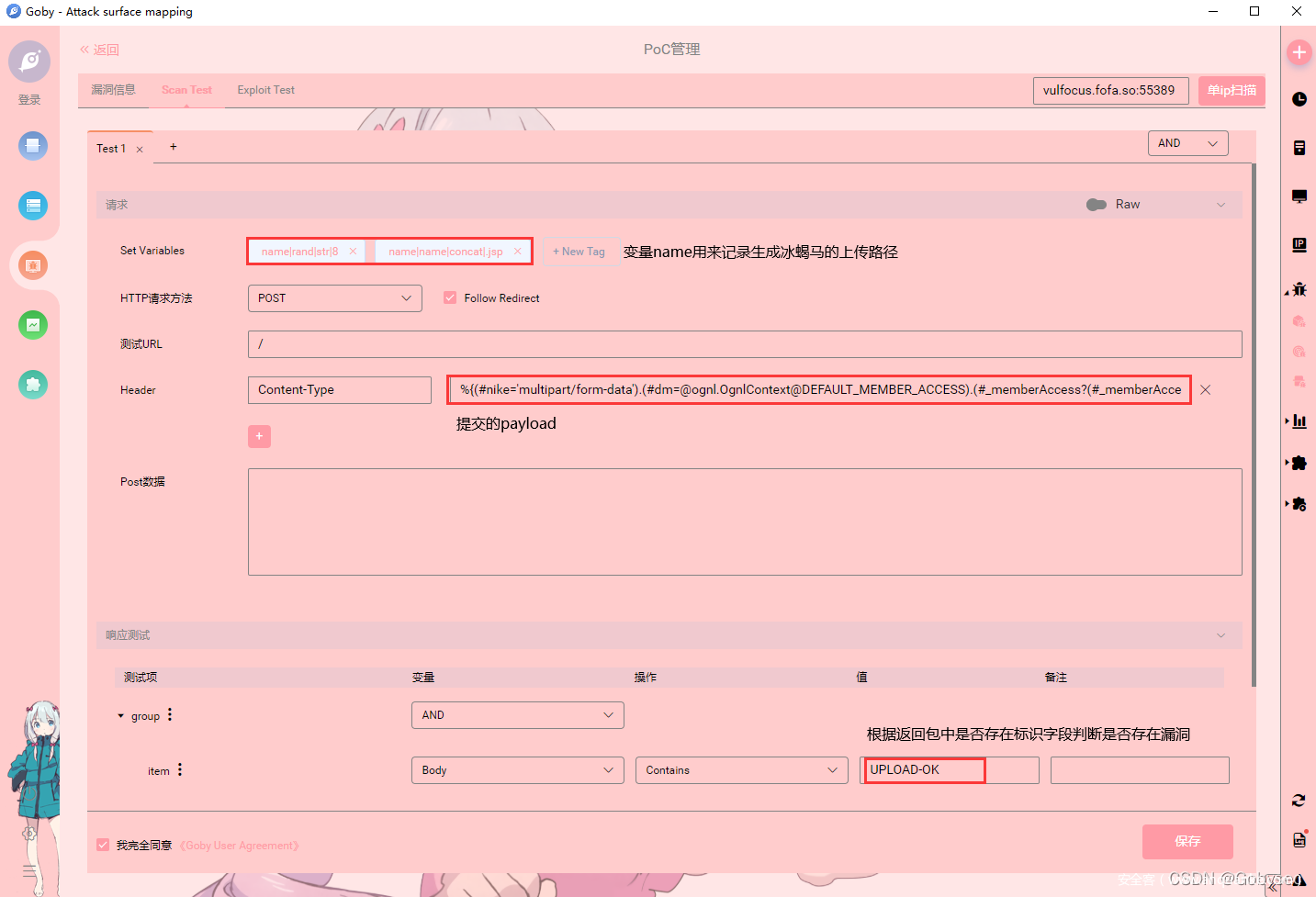Click the UPLOAD-OK value field

[x=950, y=770]
